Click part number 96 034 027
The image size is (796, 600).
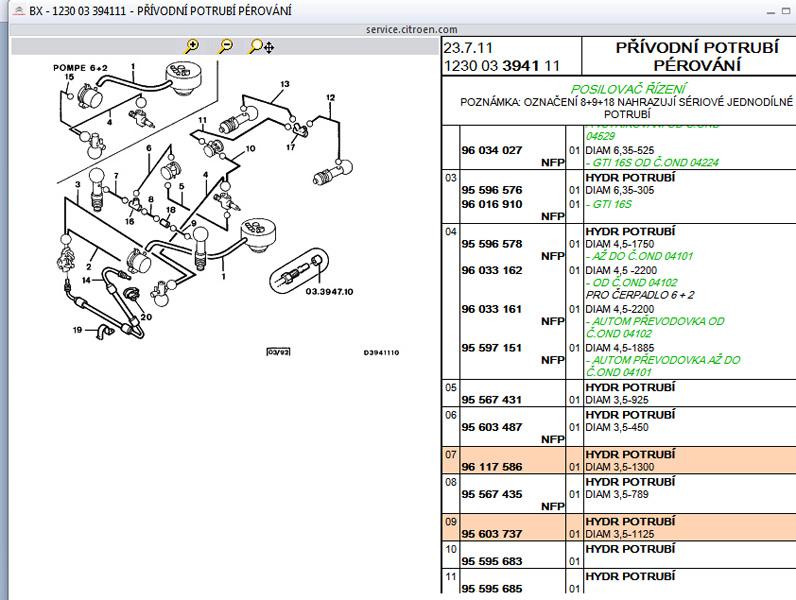click(x=491, y=150)
